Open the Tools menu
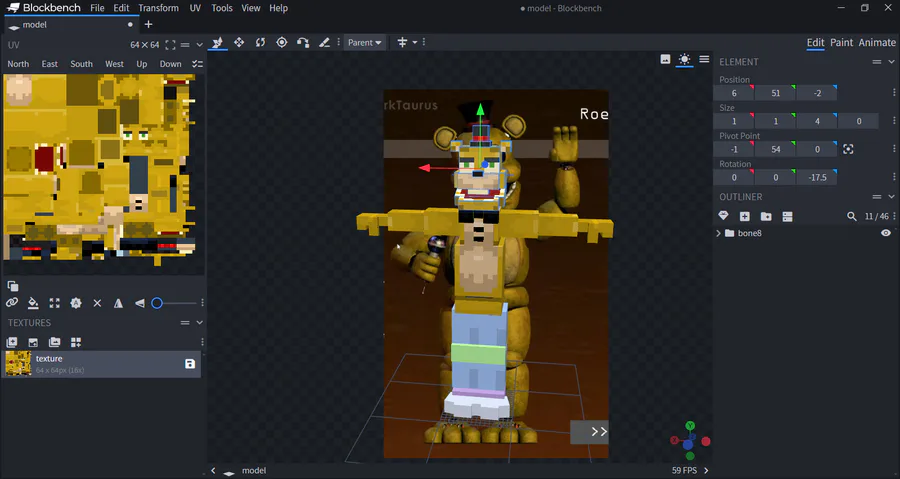Screen dimensions: 900x479 point(222,8)
